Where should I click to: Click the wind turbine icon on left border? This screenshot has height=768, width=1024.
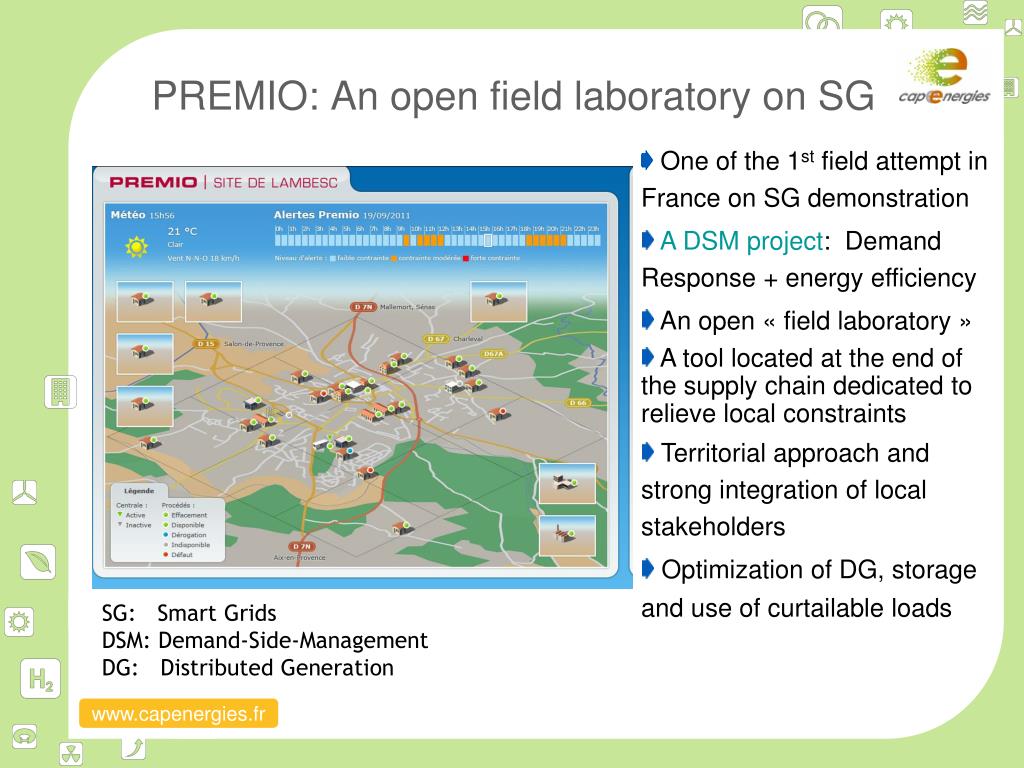point(24,492)
